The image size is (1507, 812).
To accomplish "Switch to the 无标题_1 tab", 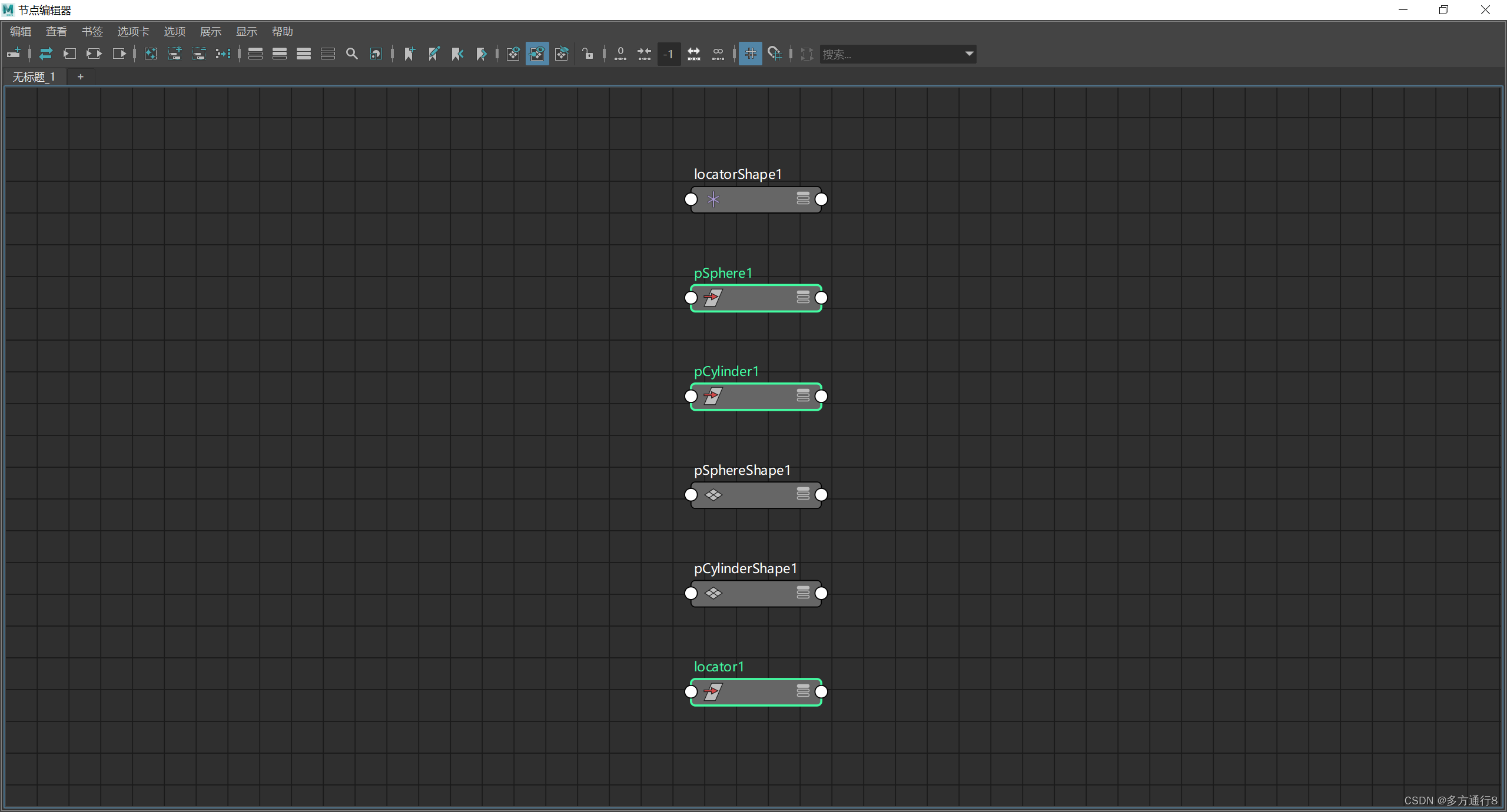I will coord(34,76).
